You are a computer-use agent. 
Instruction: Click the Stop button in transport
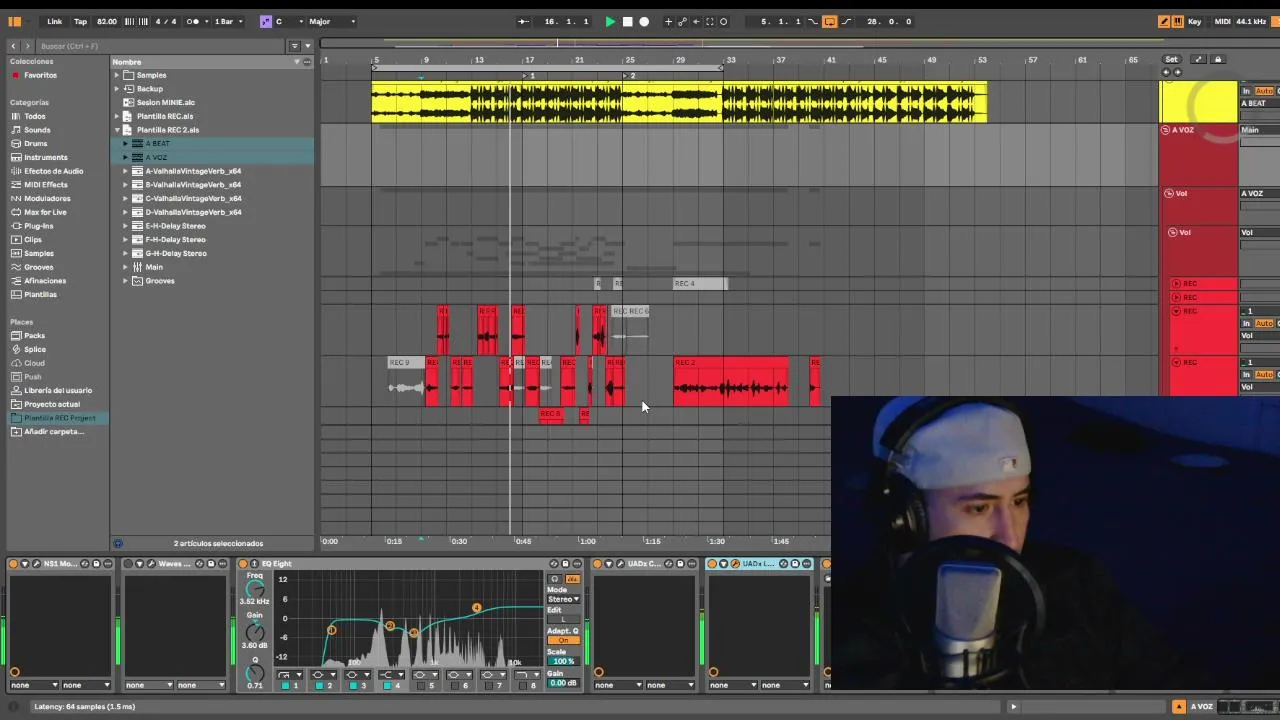627,21
